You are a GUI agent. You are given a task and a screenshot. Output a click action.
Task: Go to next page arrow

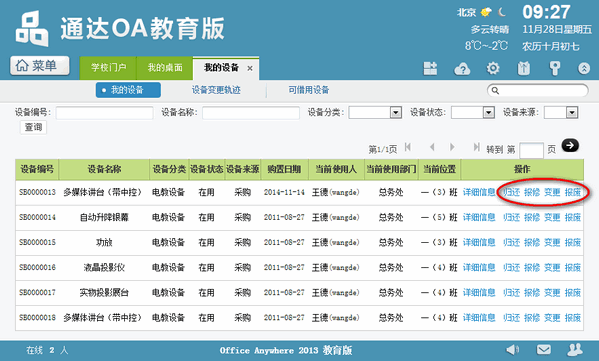[x=452, y=147]
